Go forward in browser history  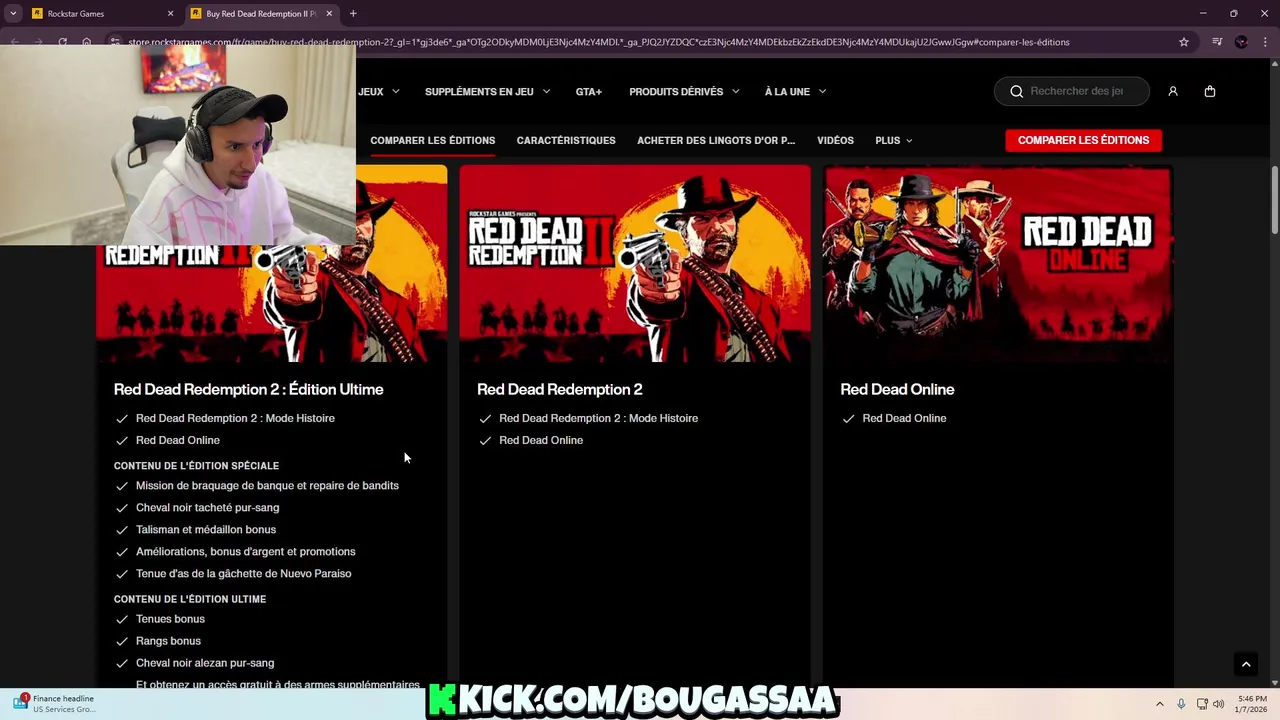[38, 42]
